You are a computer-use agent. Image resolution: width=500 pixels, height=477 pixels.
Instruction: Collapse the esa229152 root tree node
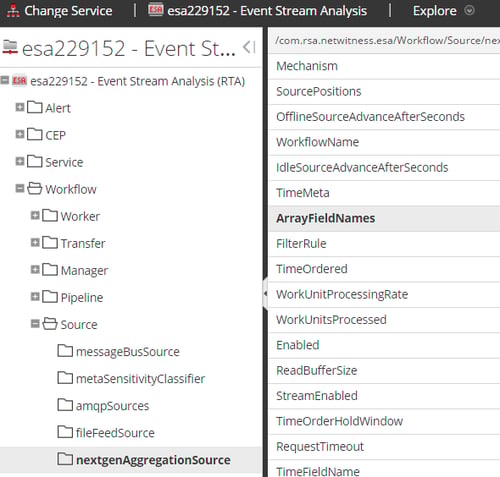[5, 80]
